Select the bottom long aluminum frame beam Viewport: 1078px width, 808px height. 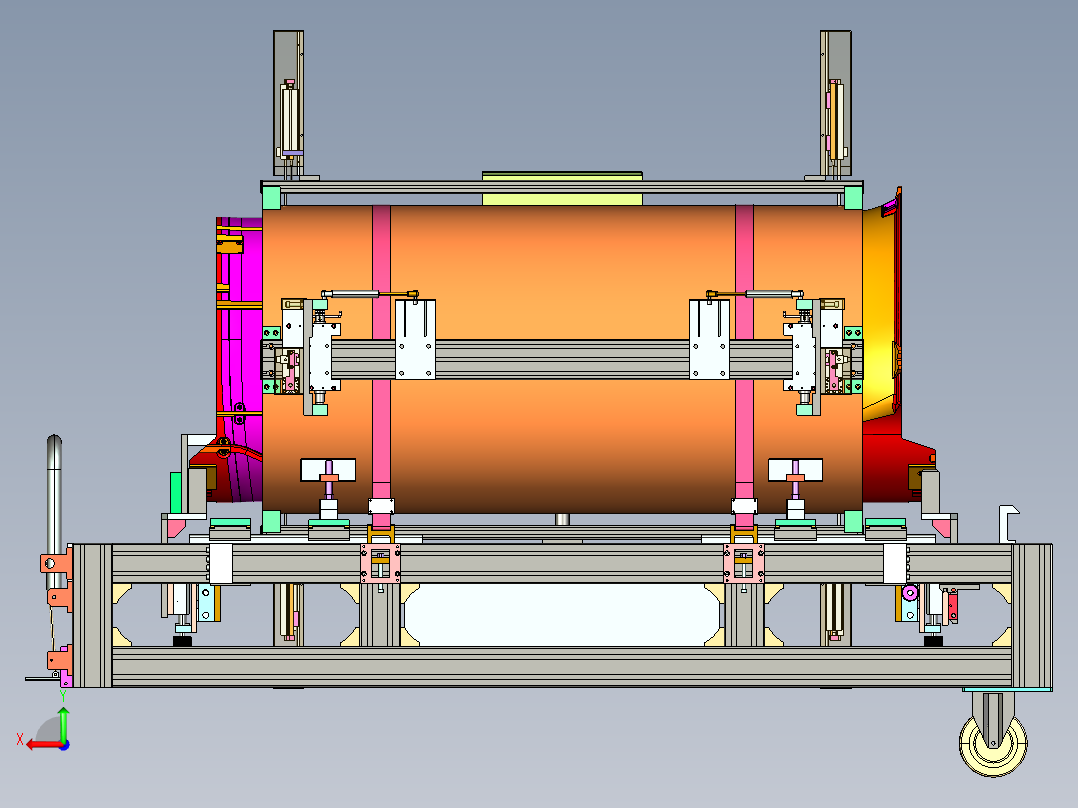[x=562, y=666]
